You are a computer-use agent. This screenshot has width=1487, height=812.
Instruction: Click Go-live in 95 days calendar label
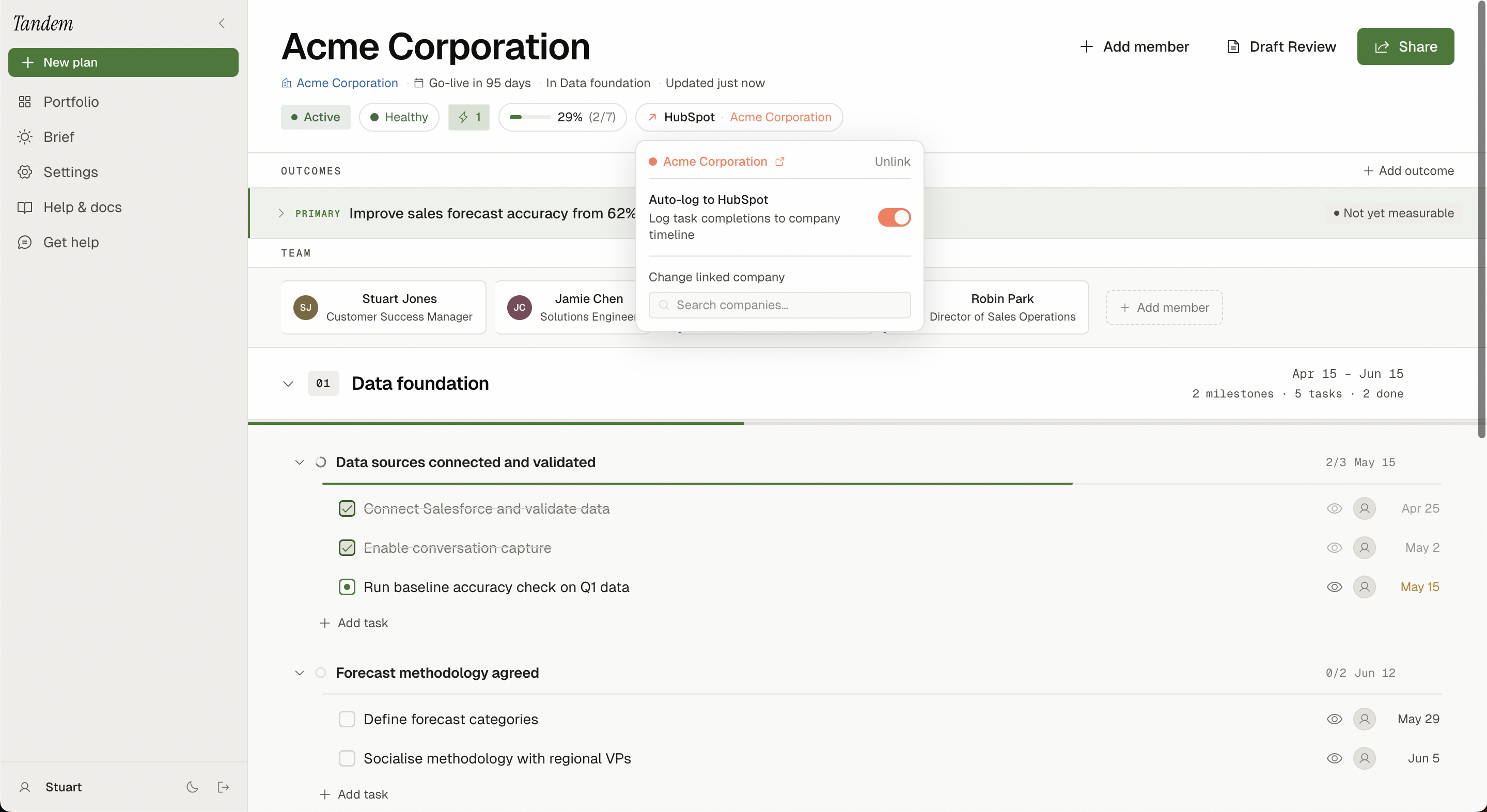(472, 83)
